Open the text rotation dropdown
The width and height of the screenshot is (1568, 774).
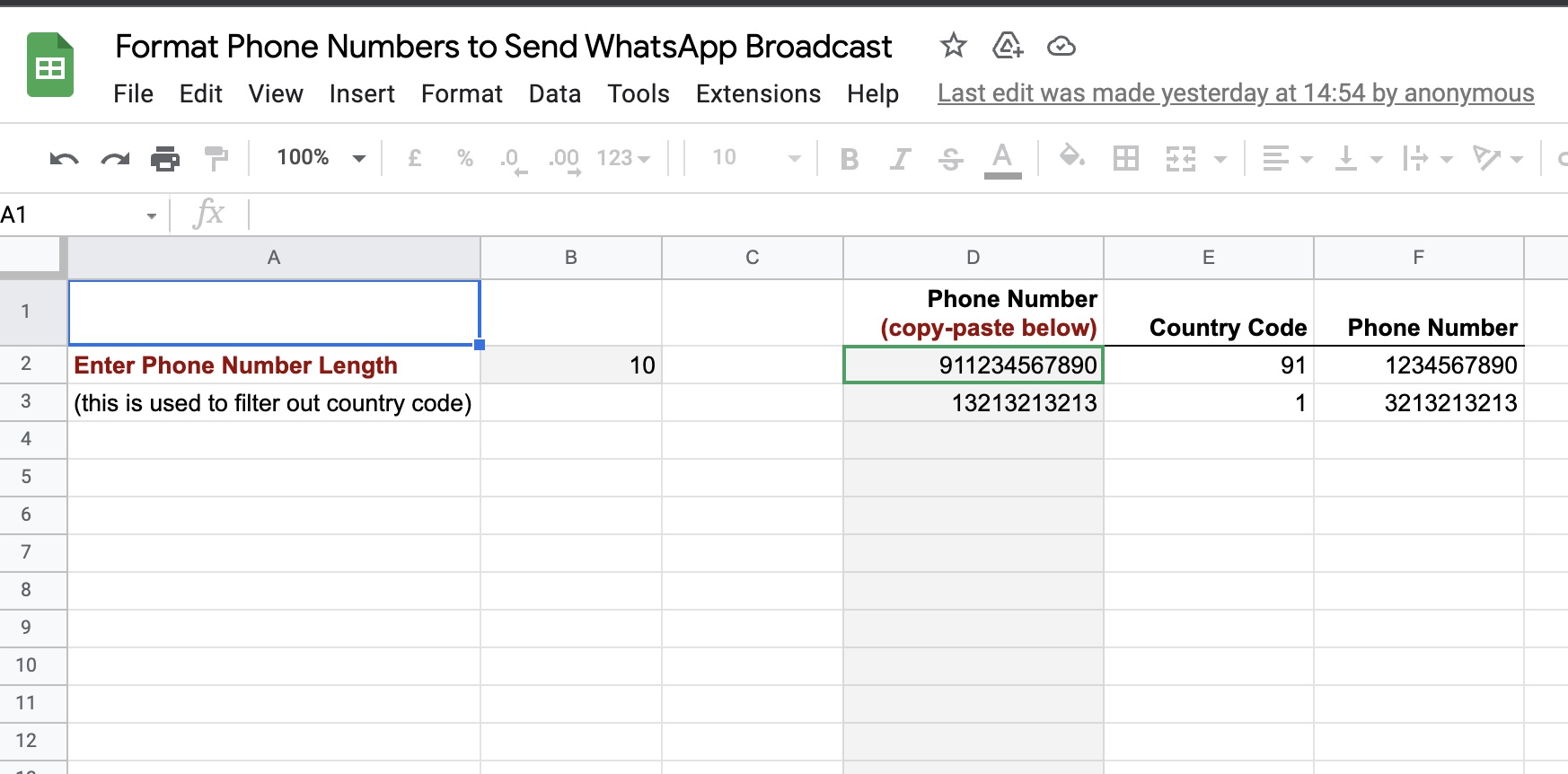tap(1498, 159)
